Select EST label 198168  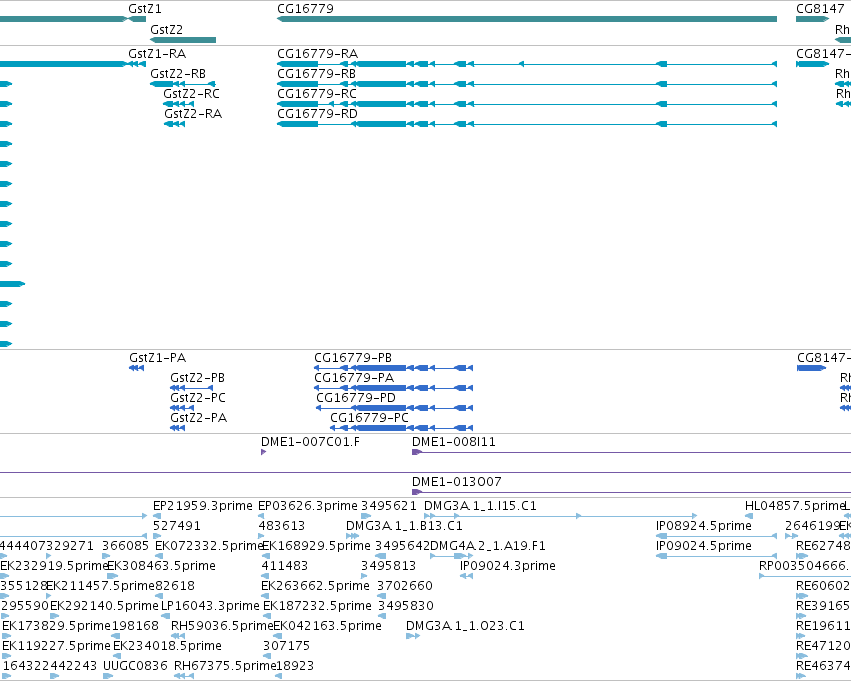[x=135, y=626]
